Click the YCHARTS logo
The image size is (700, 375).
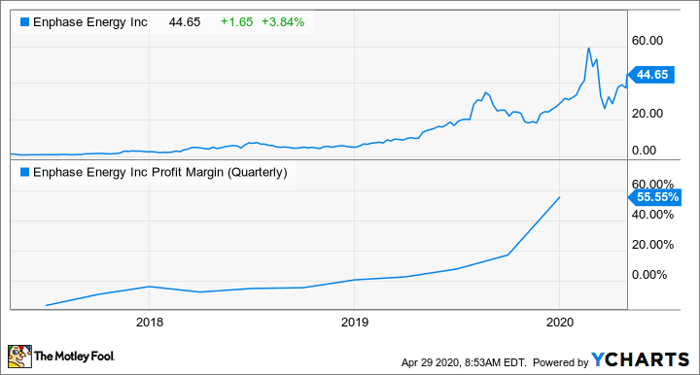pyautogui.click(x=641, y=359)
